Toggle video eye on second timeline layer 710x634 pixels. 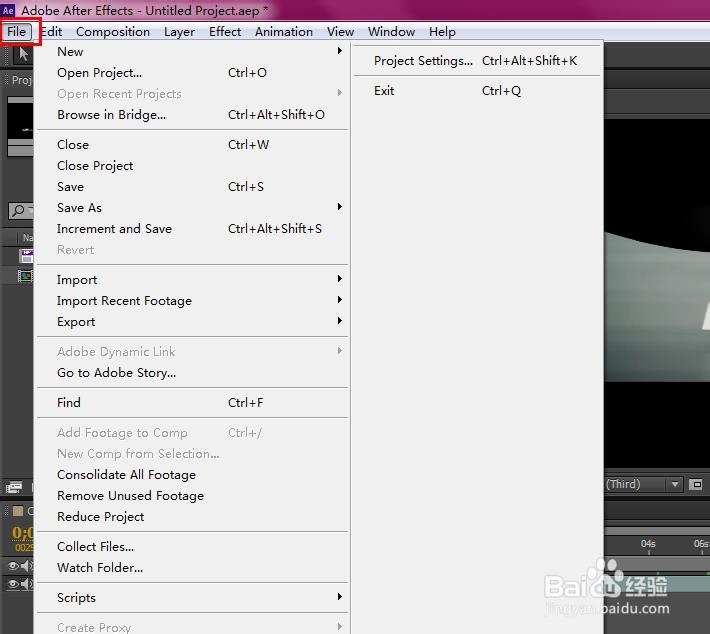13,584
